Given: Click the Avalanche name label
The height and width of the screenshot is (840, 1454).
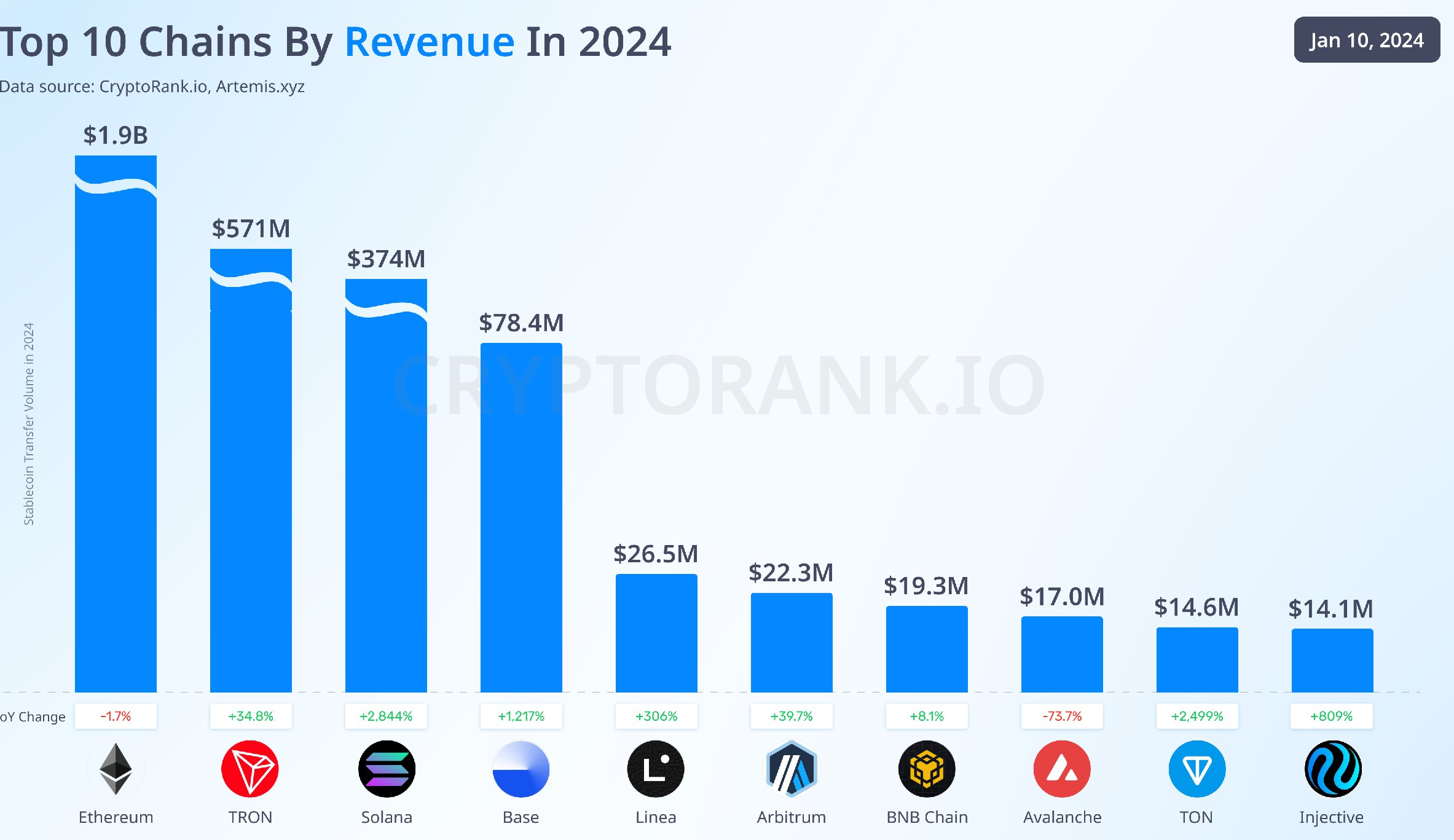Looking at the screenshot, I should (1062, 817).
